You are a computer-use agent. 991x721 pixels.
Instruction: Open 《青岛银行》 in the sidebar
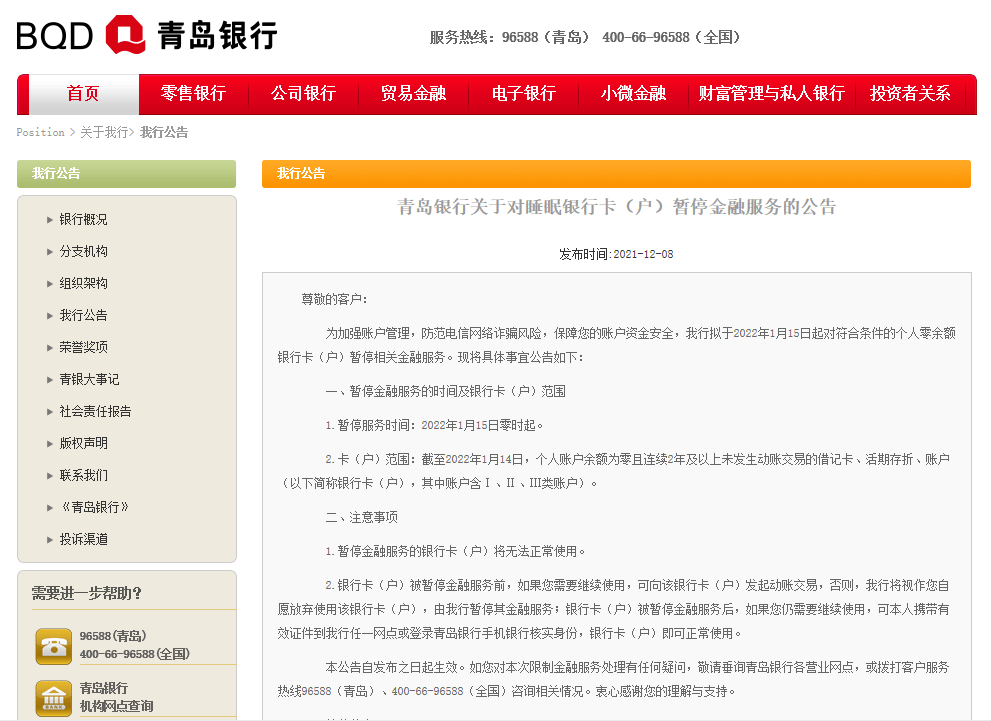tap(94, 507)
